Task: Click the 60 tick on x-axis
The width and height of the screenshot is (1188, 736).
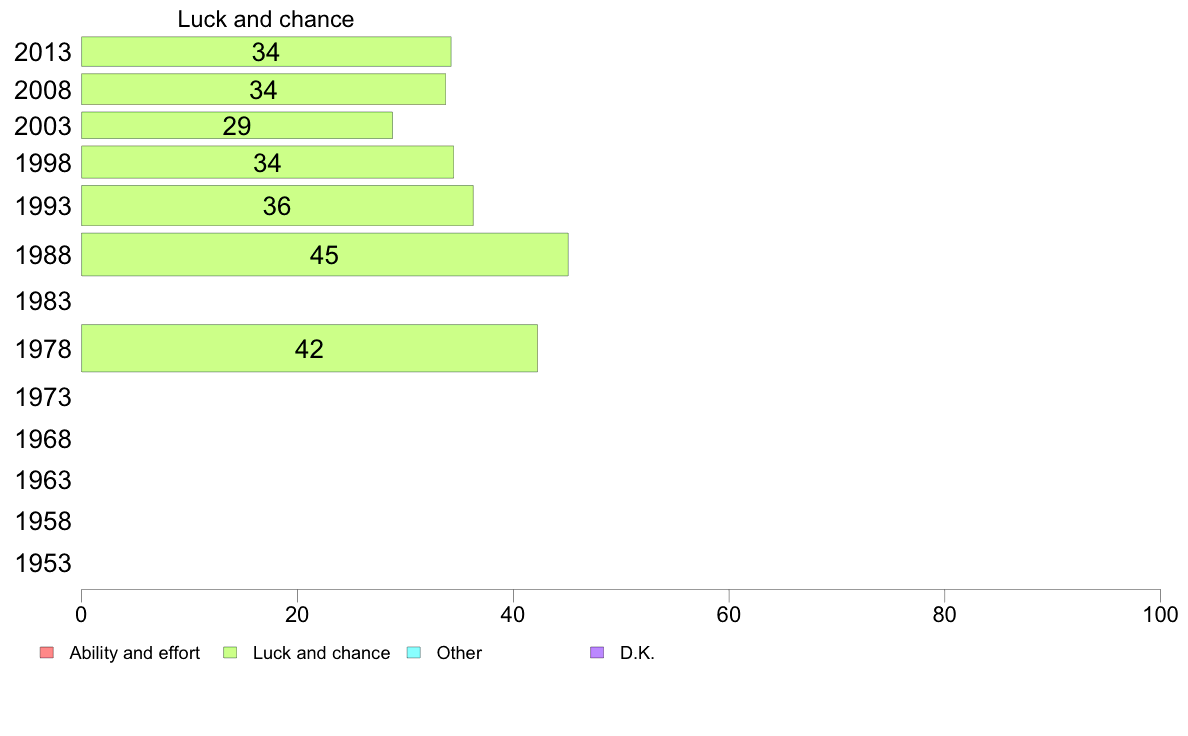Action: coord(729,615)
